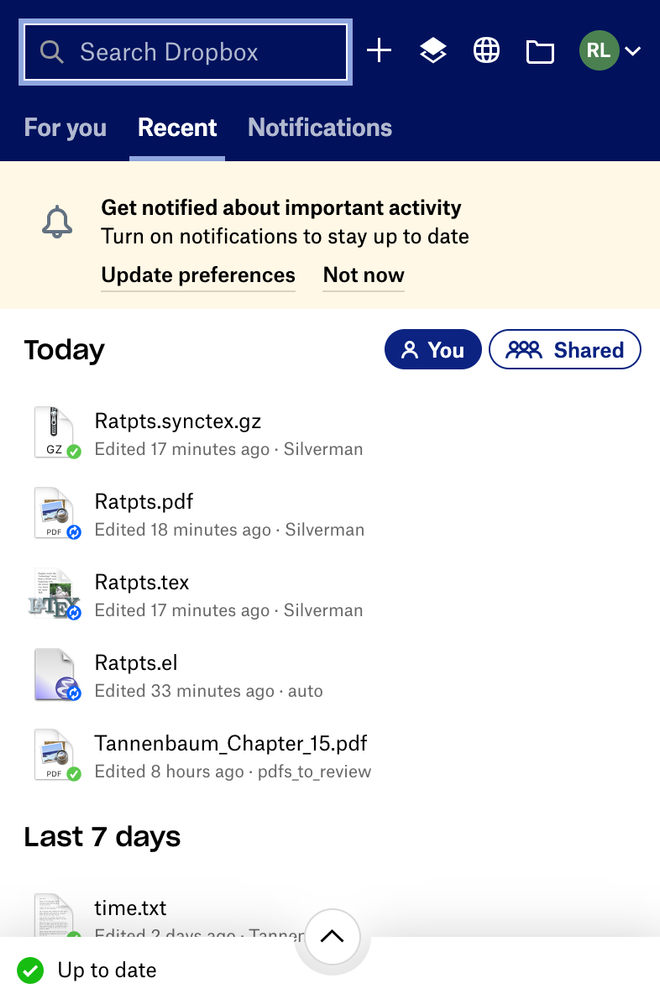This screenshot has height=999, width=660.
Task: Click the globe icon to open Dropbox website
Action: (487, 51)
